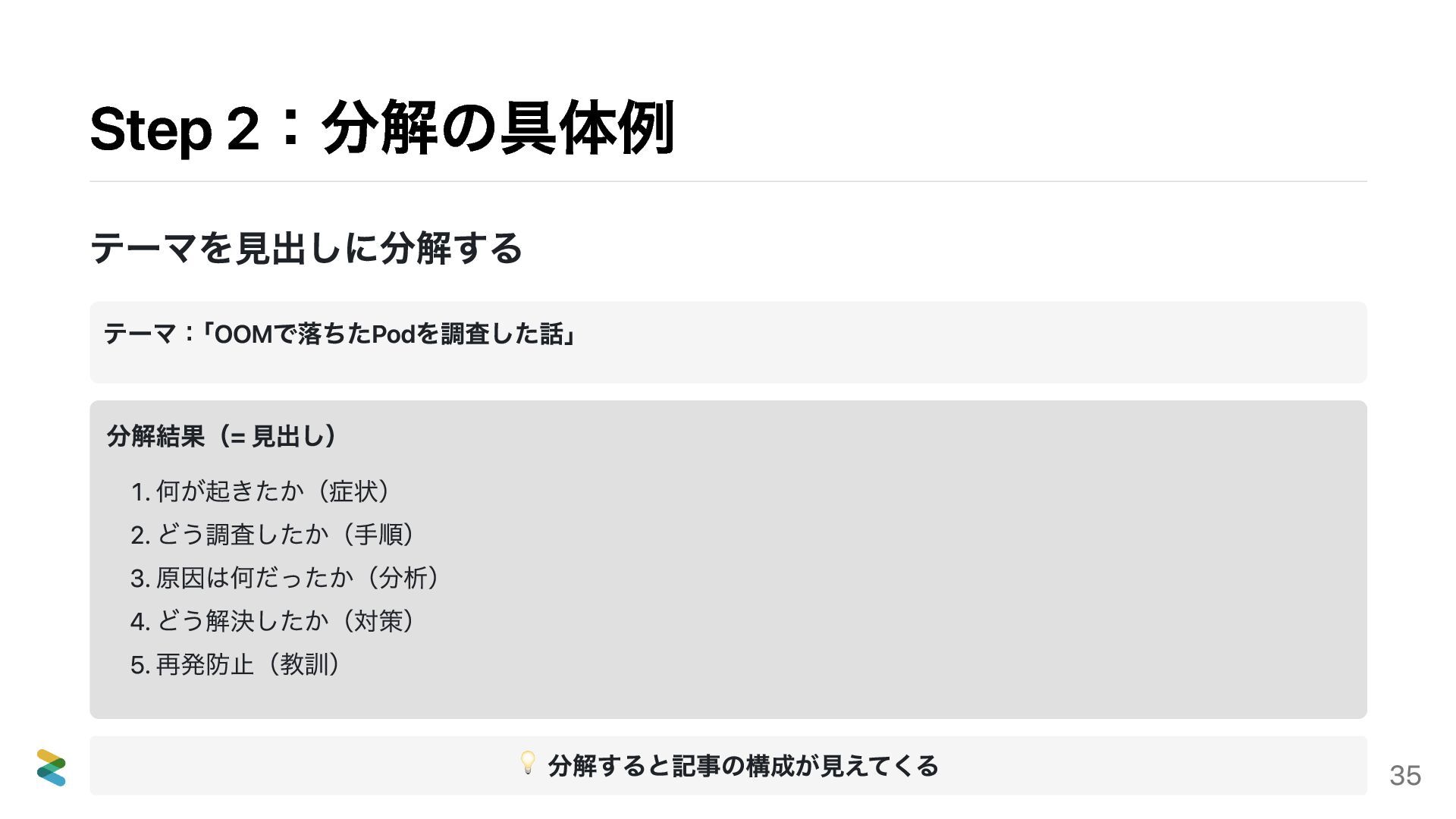Click the title 'Step 2：分解の具体例'
Viewport: 1456px width, 819px height.
point(382,128)
